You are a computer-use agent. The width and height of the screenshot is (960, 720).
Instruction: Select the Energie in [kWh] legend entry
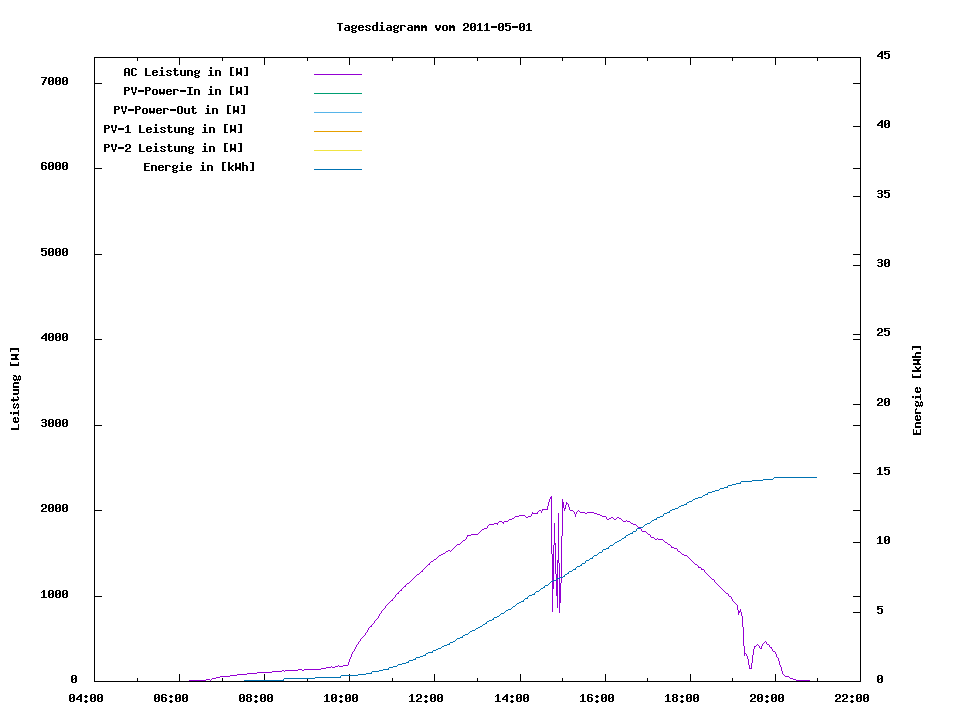tap(199, 167)
